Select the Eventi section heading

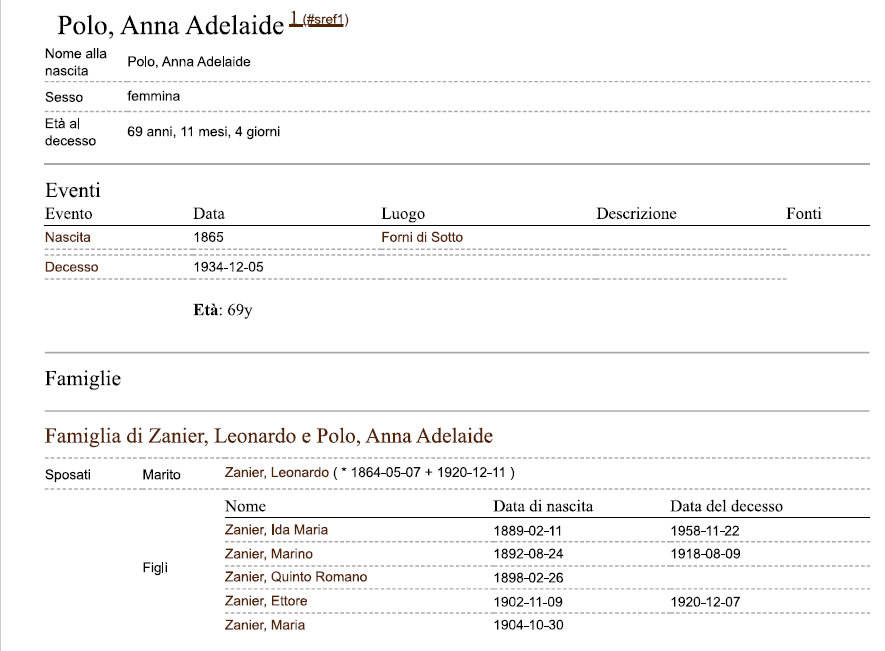pyautogui.click(x=73, y=190)
